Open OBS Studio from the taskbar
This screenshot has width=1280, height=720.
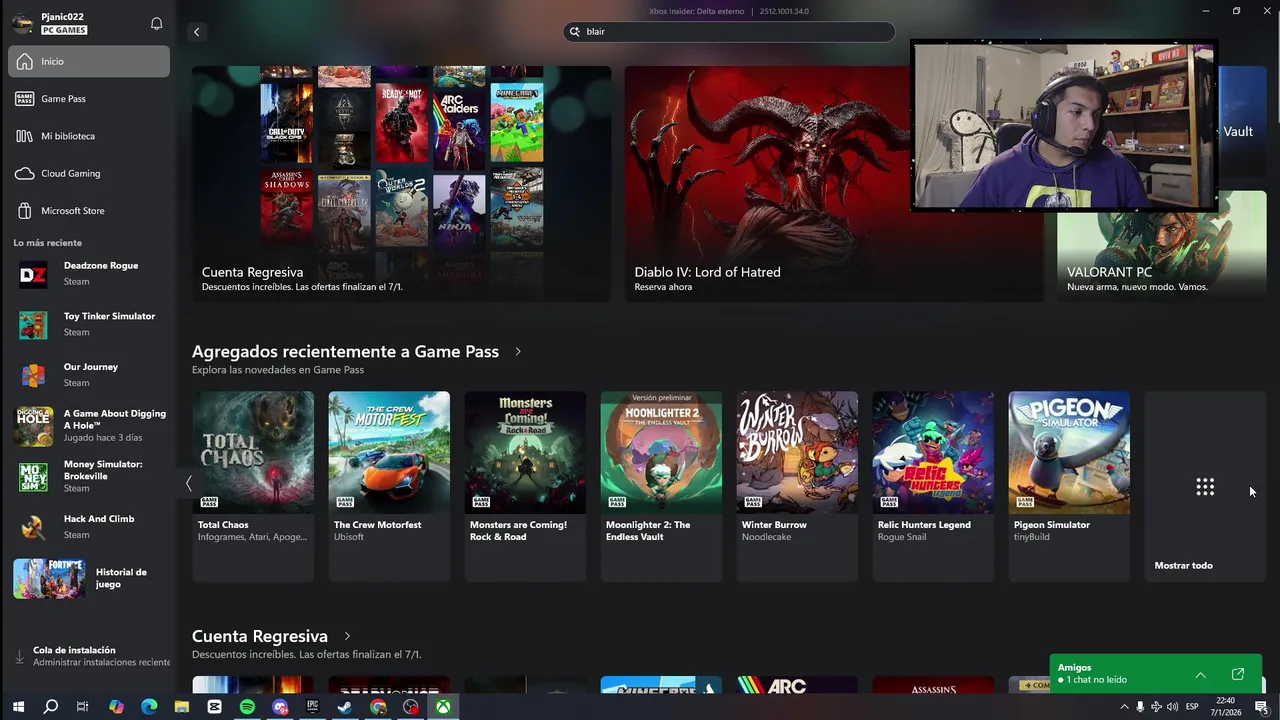click(410, 707)
